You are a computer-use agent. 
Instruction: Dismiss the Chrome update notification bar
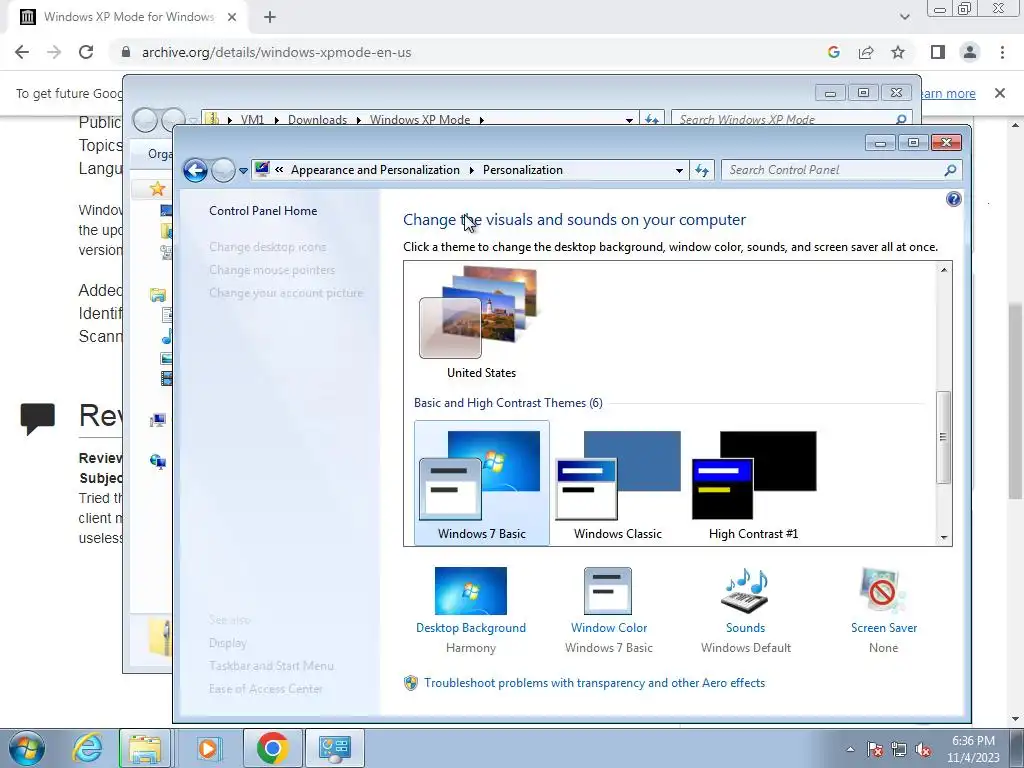point(1000,93)
